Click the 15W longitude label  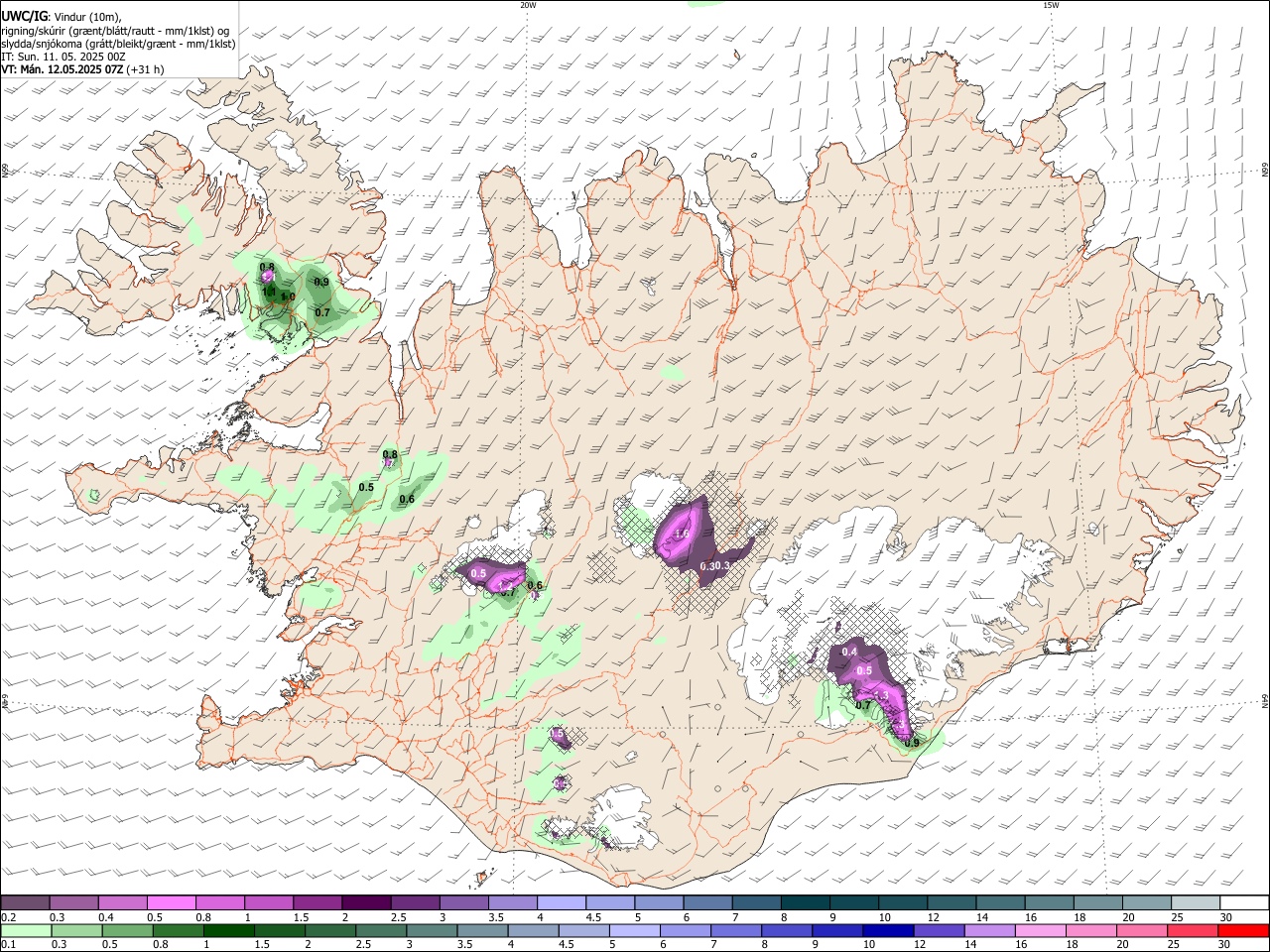[1051, 5]
